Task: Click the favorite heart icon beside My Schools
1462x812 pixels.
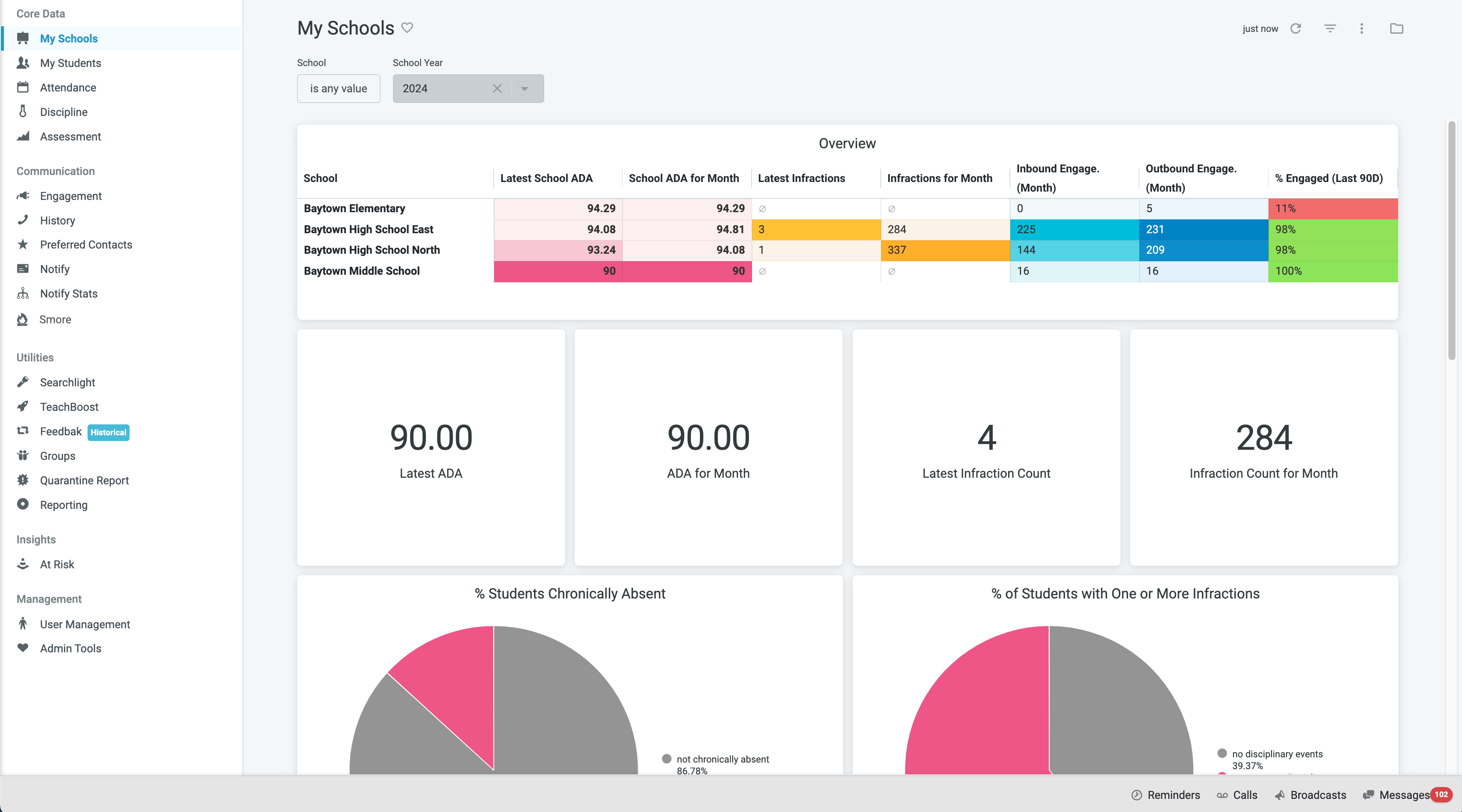Action: (x=407, y=27)
